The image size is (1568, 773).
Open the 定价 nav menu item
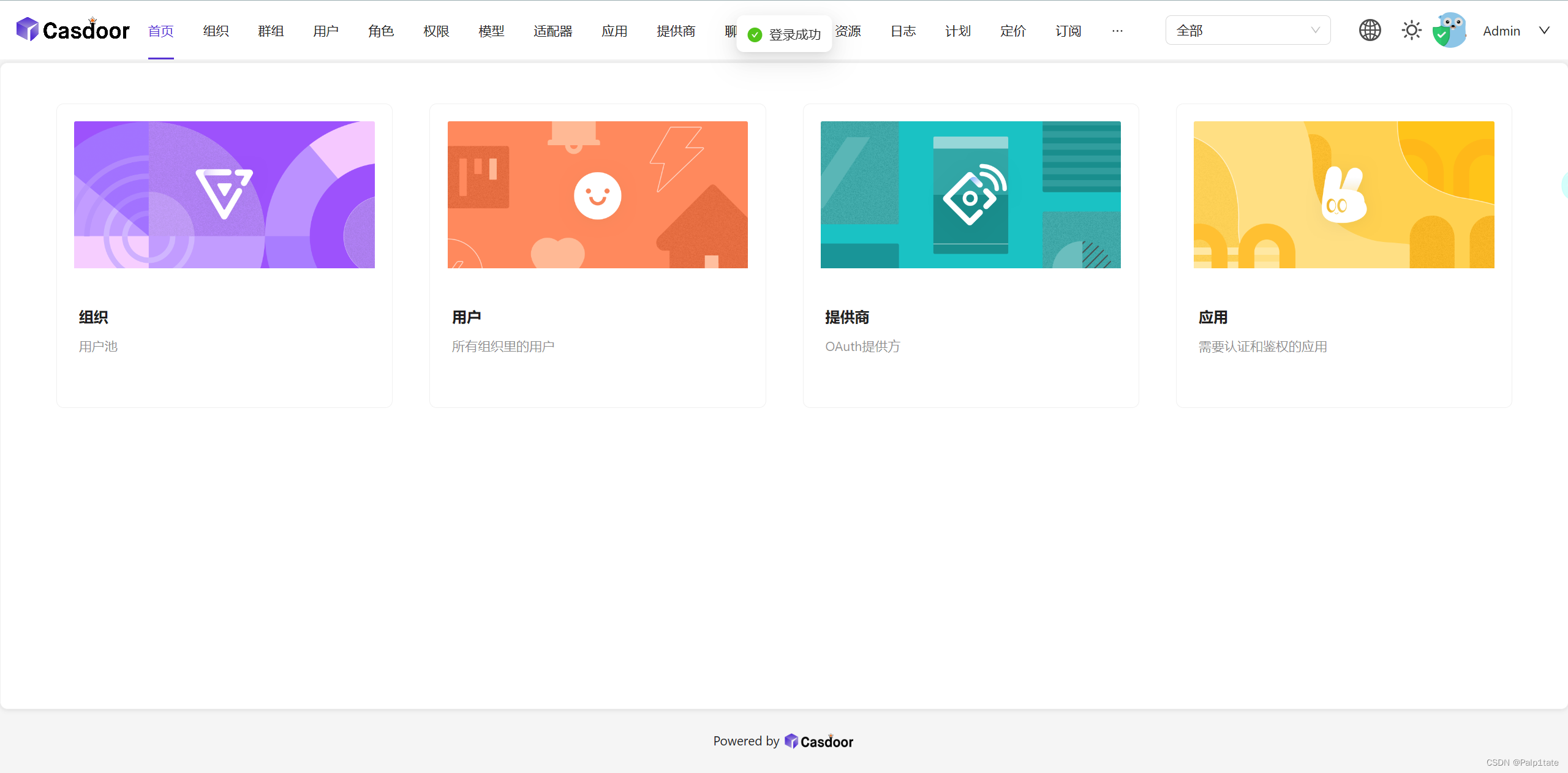pos(1013,31)
